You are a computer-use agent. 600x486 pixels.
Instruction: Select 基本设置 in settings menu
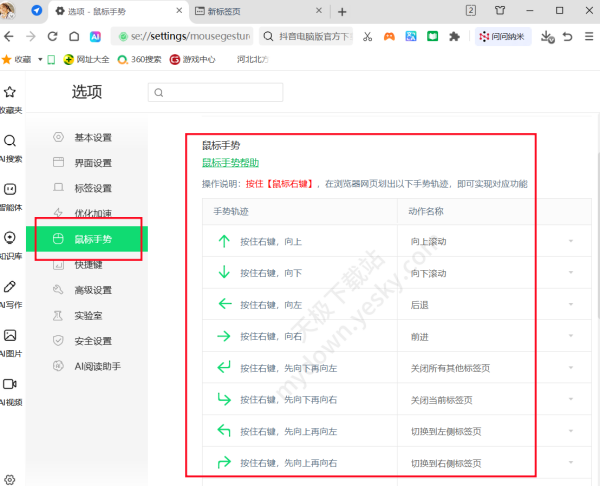(x=93, y=137)
